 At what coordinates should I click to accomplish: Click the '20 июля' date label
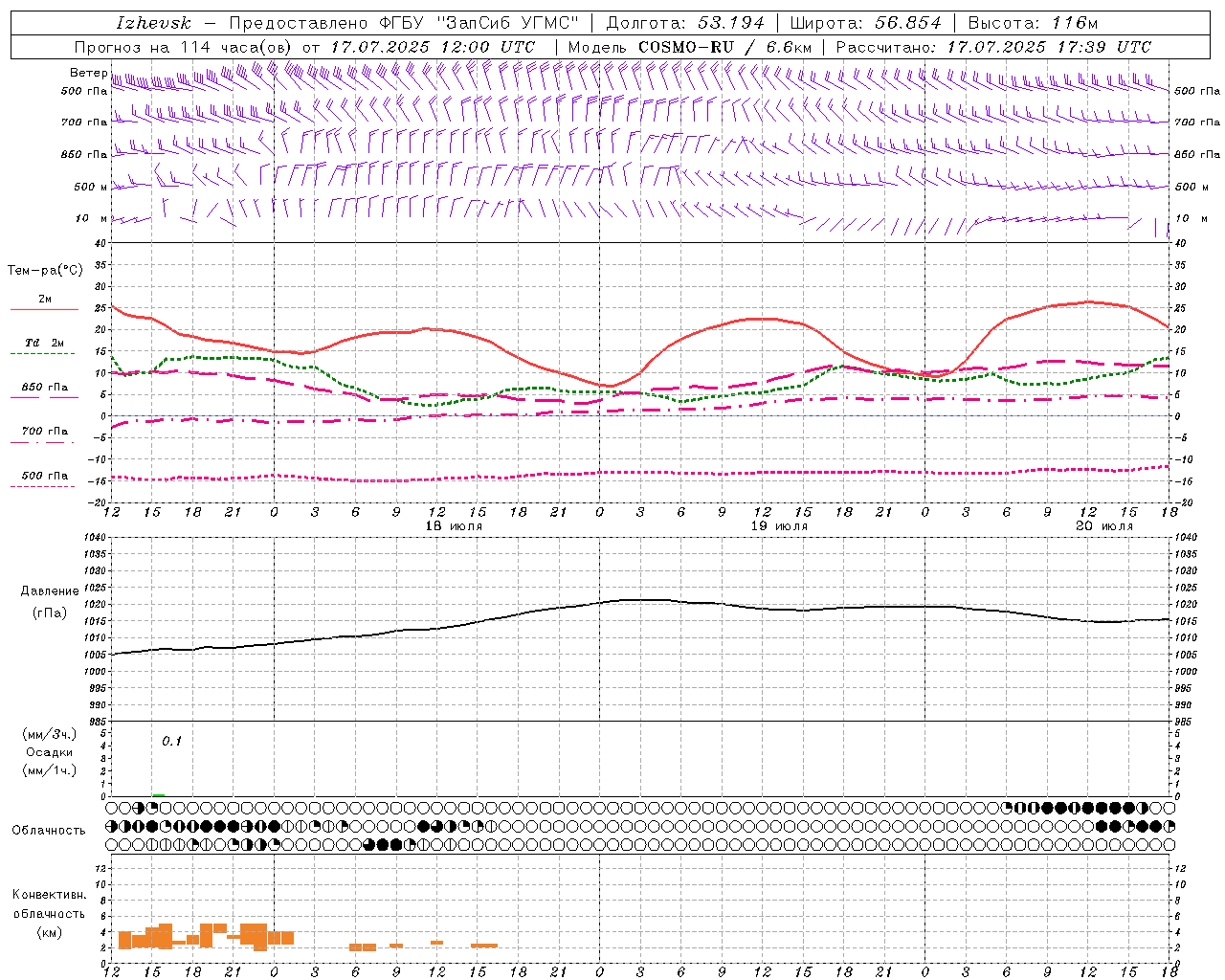(x=1104, y=526)
